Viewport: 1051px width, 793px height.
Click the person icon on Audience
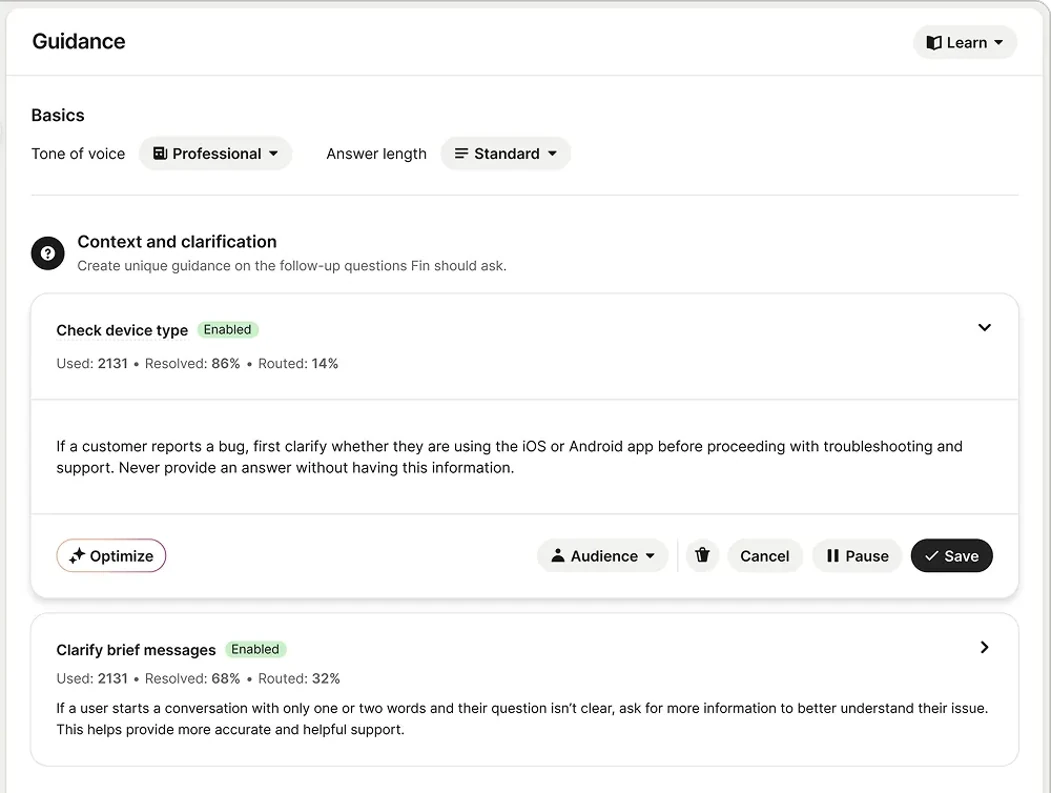click(558, 555)
